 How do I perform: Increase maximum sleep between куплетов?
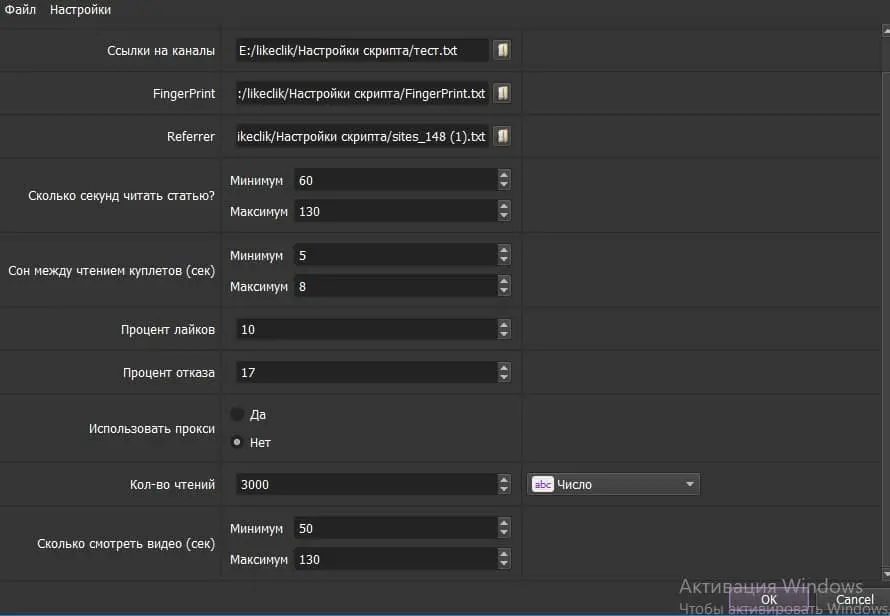point(504,281)
